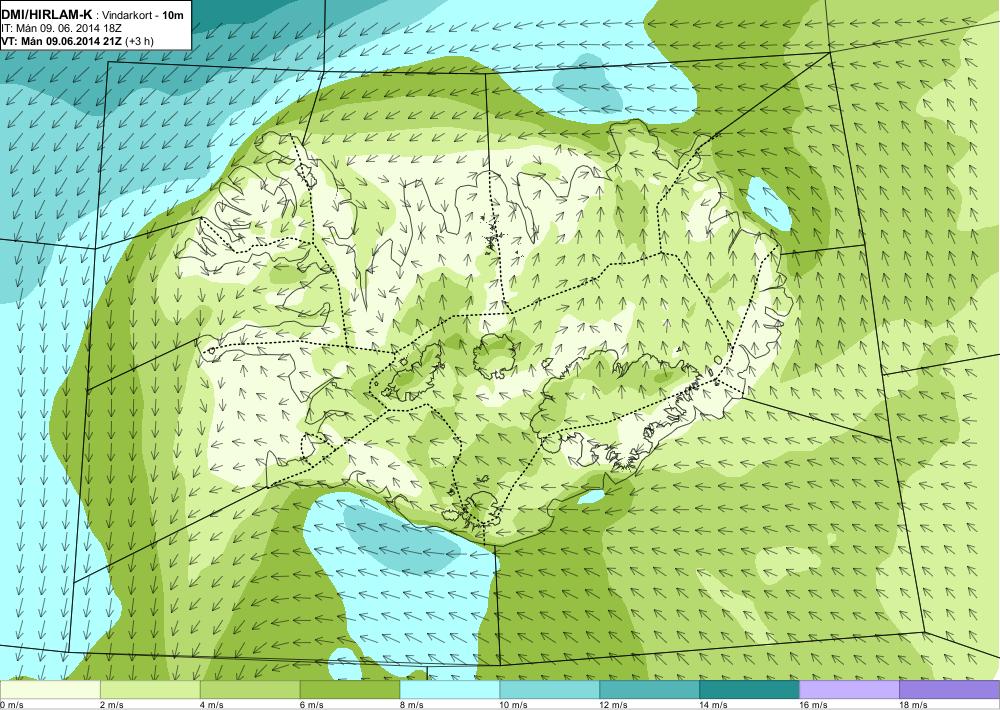Image resolution: width=1000 pixels, height=710 pixels.
Task: Click the '2 m/s' legend label
Action: 112,705
